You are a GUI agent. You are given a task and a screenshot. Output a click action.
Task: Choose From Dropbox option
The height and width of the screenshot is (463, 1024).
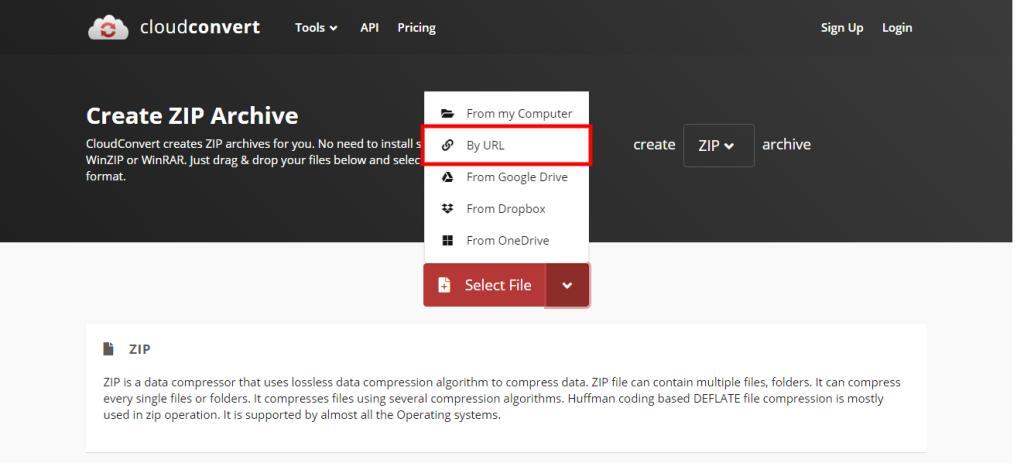pos(507,209)
